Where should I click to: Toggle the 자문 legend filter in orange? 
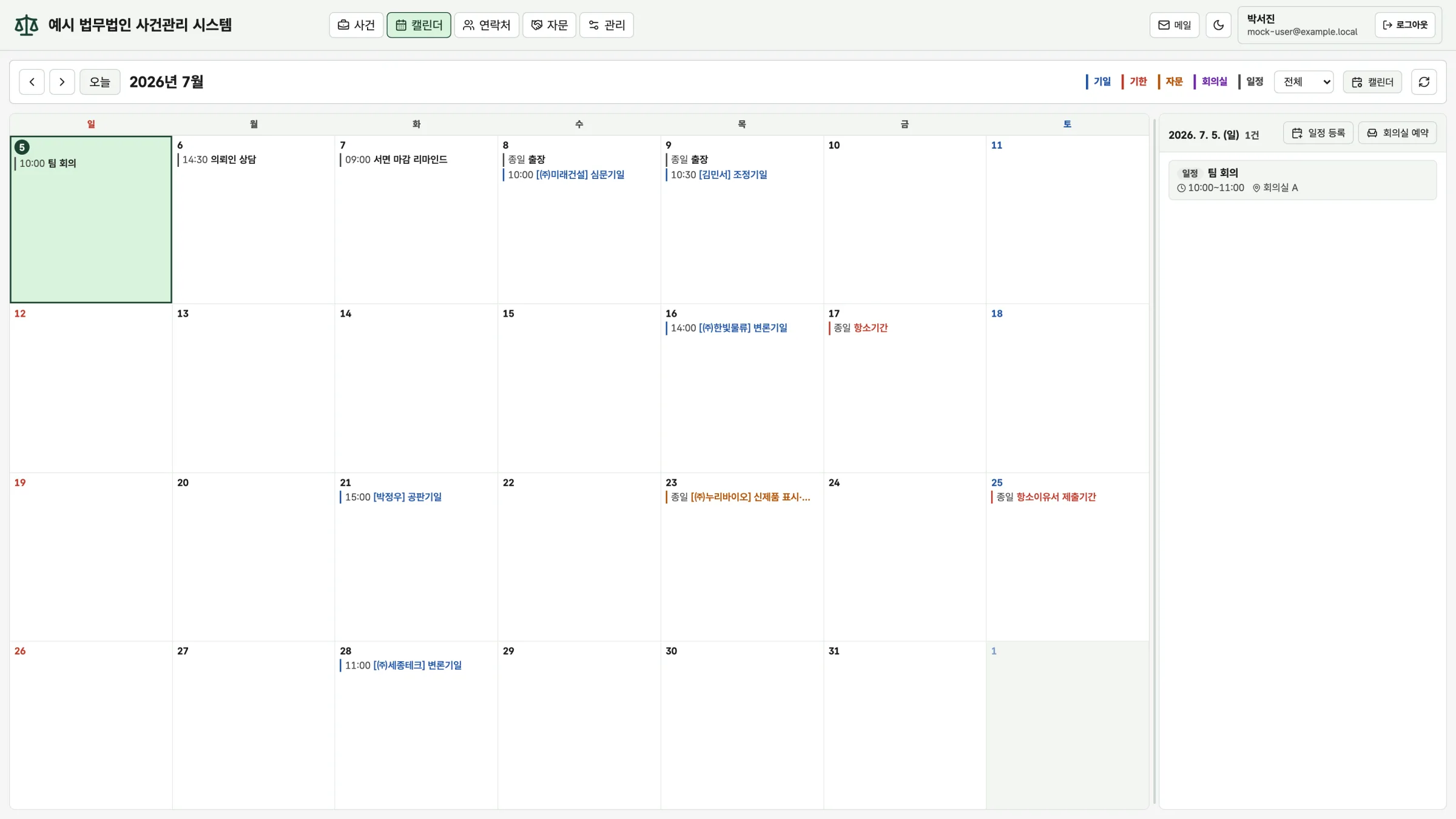[x=1170, y=82]
